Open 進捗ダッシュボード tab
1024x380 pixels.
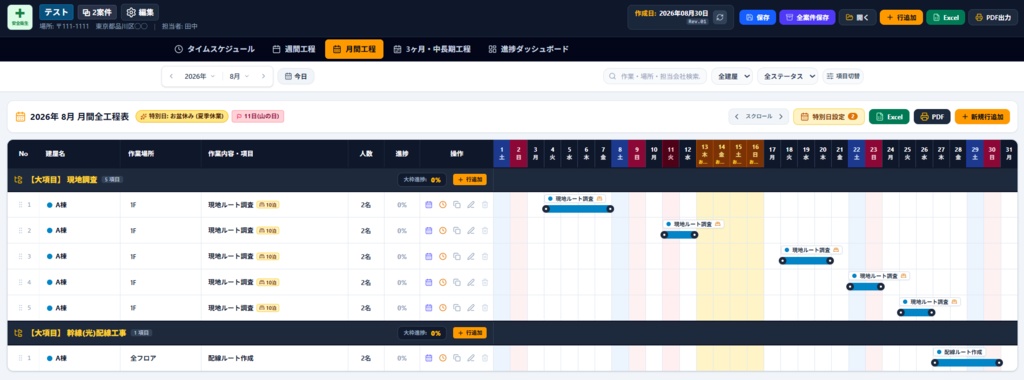coord(528,49)
